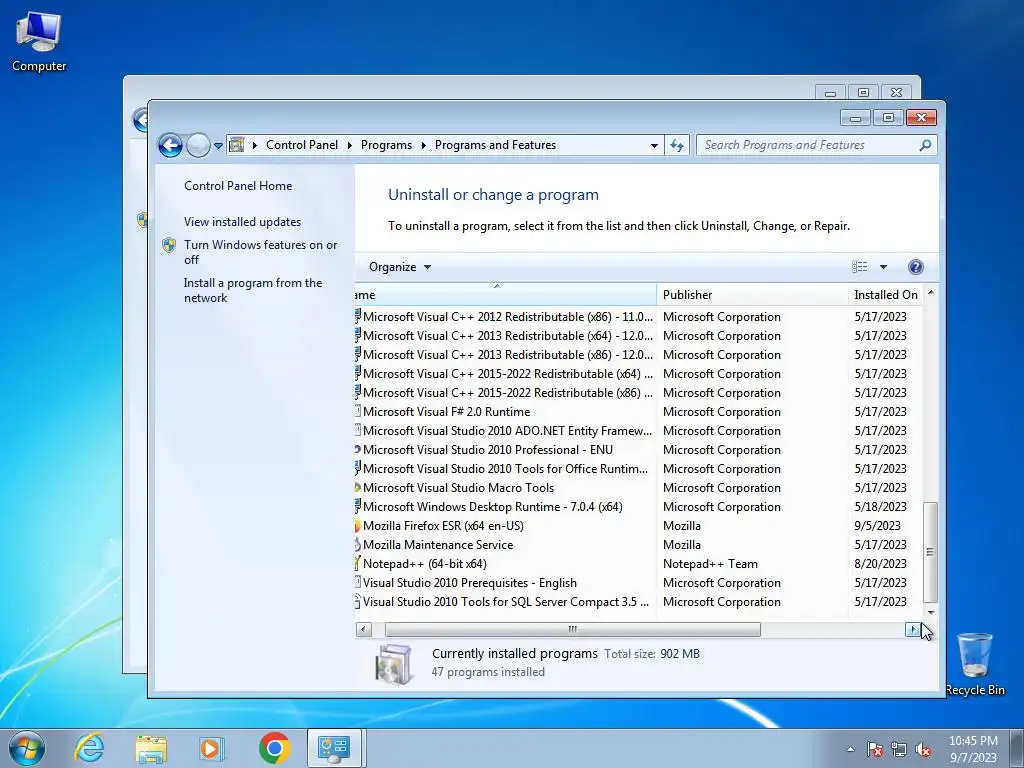Open the address bar history dropdown
This screenshot has height=768, width=1024.
(x=654, y=146)
